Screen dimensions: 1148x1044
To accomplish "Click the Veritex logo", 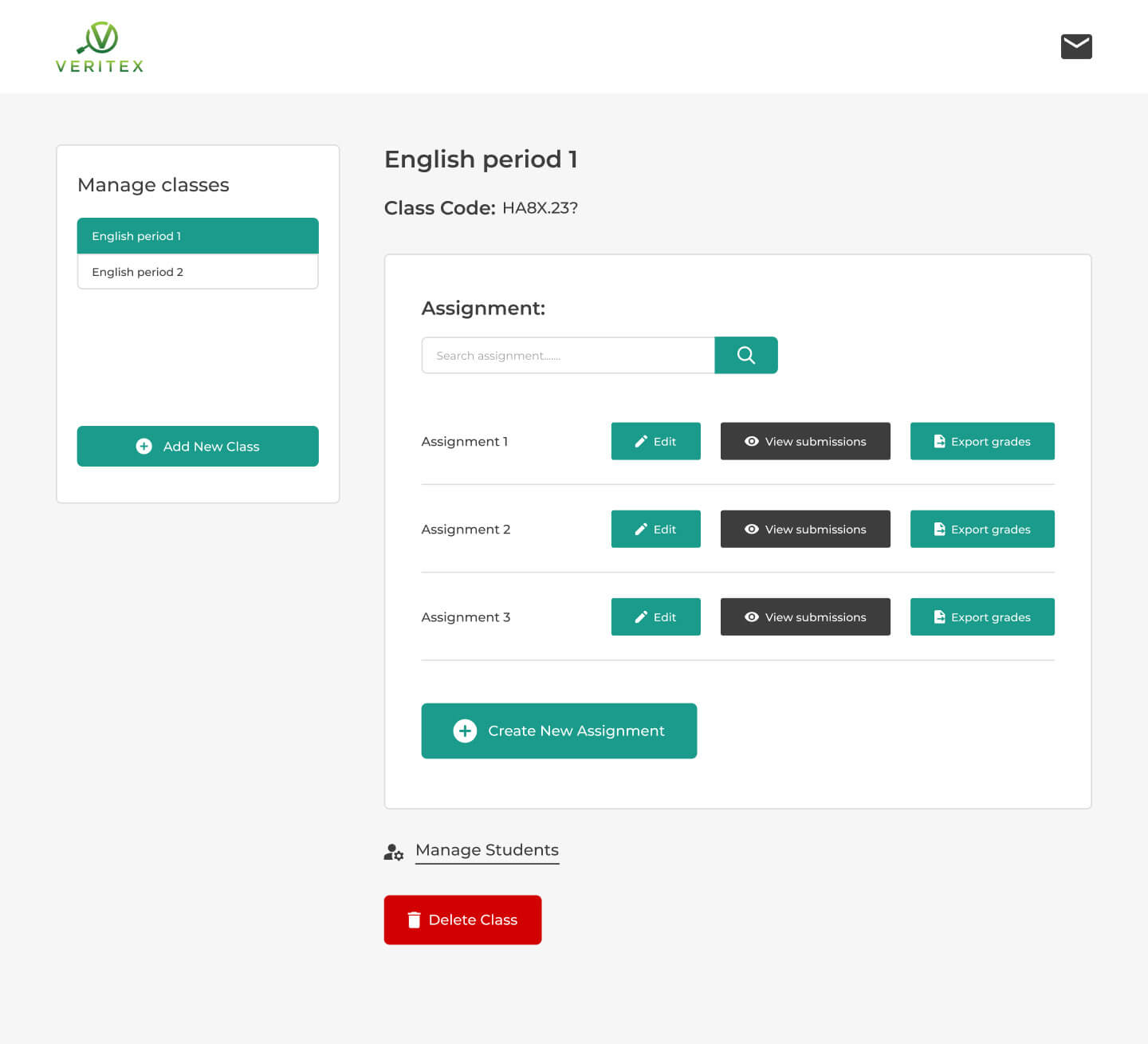I will pos(100,48).
